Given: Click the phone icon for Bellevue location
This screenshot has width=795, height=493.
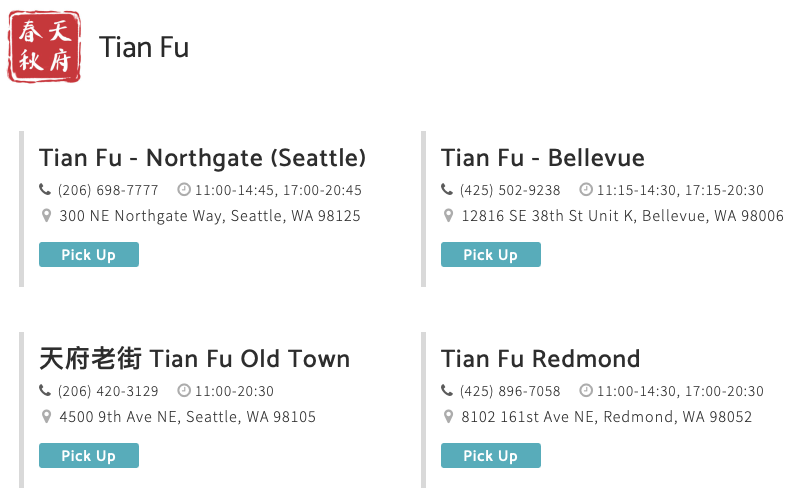Looking at the screenshot, I should (447, 189).
